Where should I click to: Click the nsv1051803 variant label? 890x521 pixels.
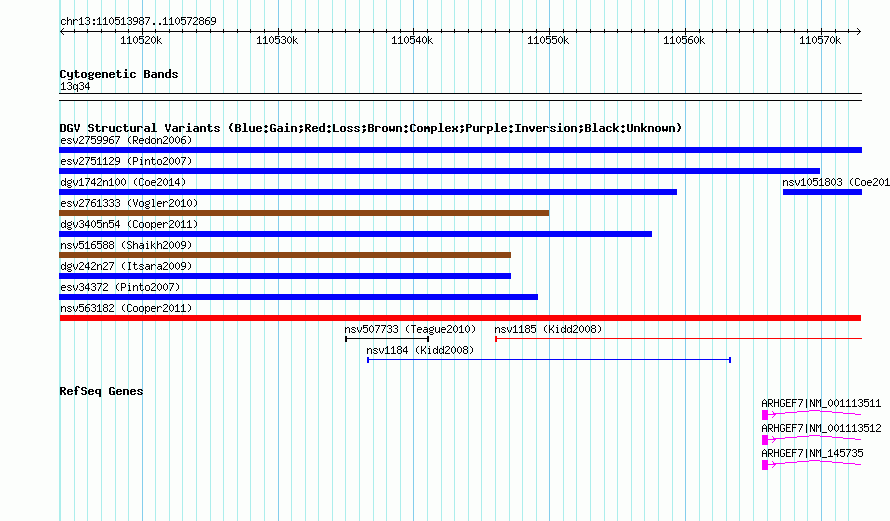[x=836, y=182]
